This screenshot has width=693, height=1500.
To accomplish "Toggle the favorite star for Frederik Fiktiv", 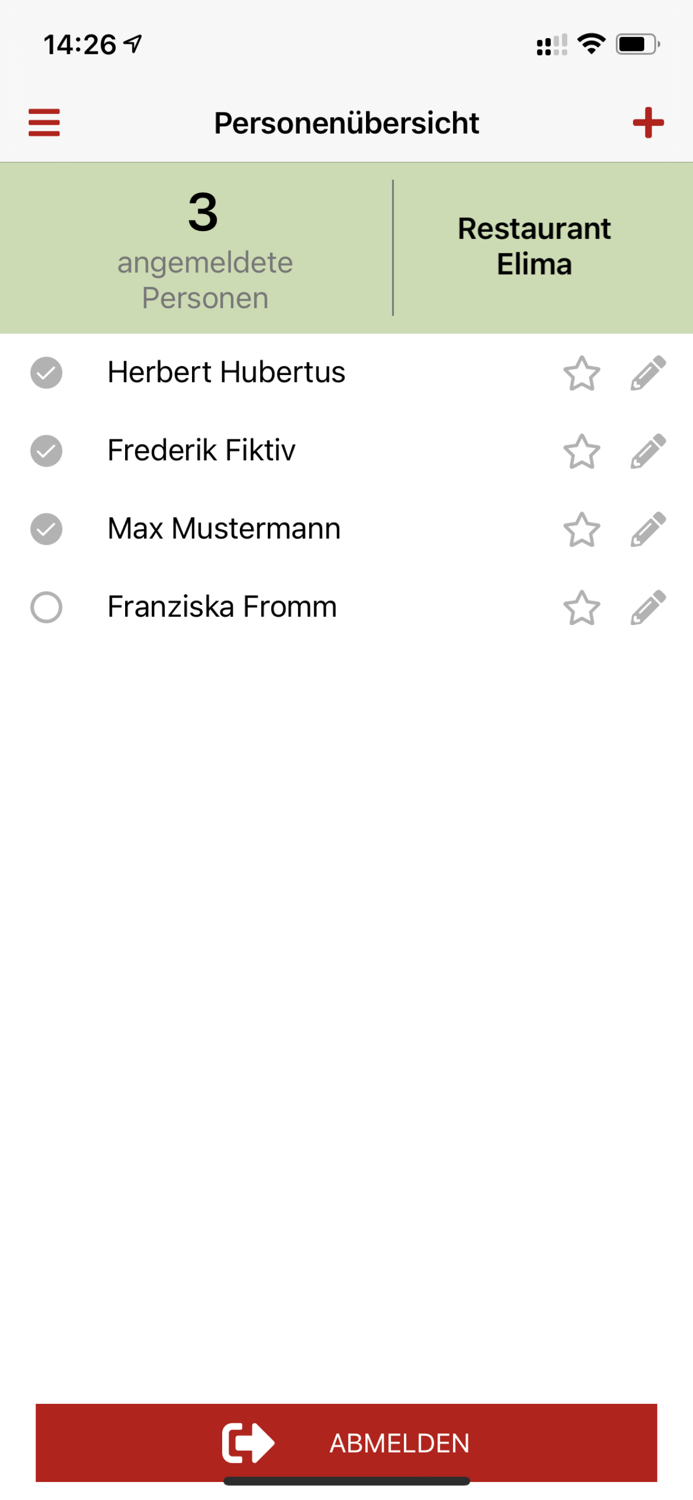I will click(x=581, y=452).
